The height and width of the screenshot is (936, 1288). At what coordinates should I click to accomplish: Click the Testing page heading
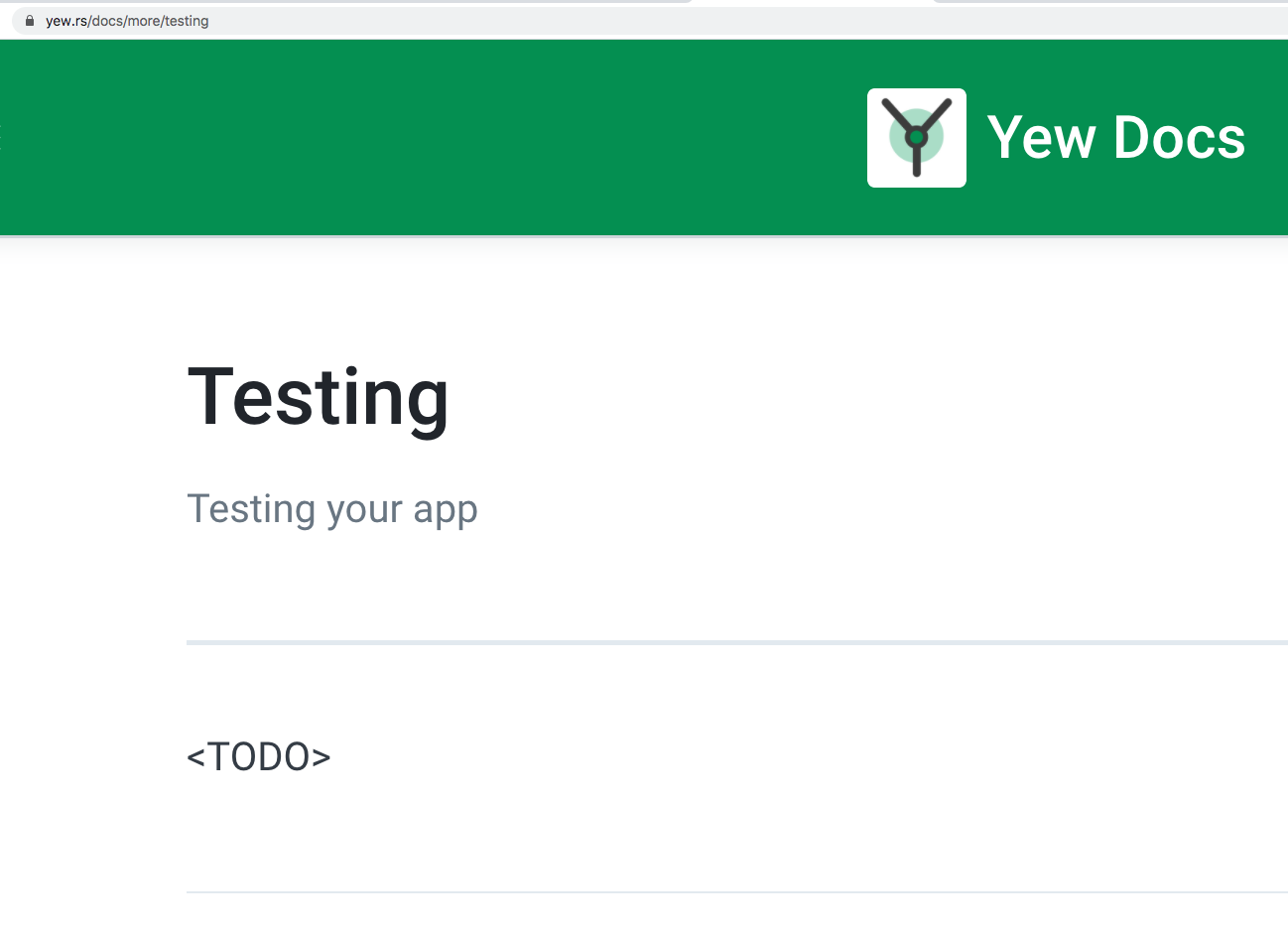point(318,397)
